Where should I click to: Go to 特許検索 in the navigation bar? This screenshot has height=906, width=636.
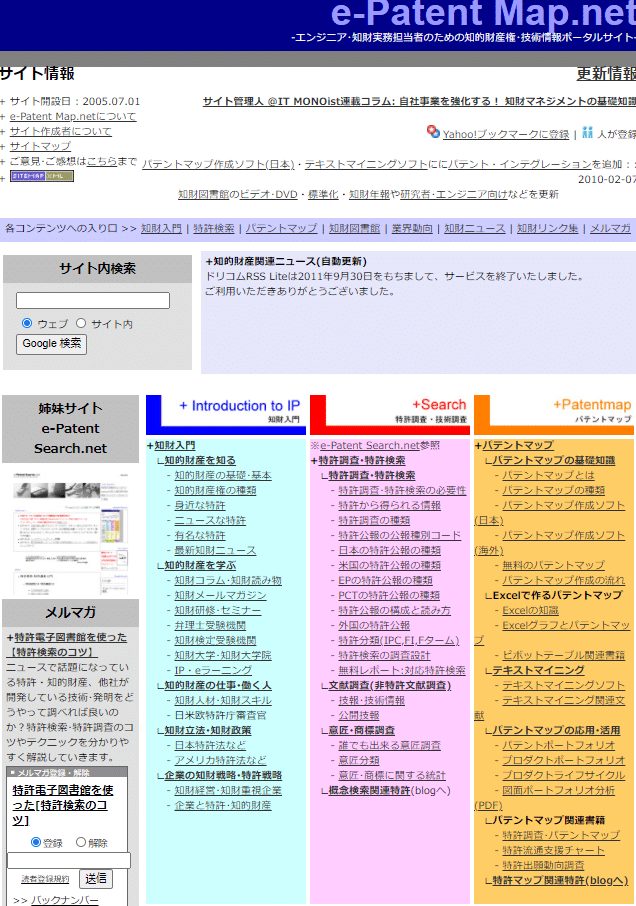click(214, 228)
